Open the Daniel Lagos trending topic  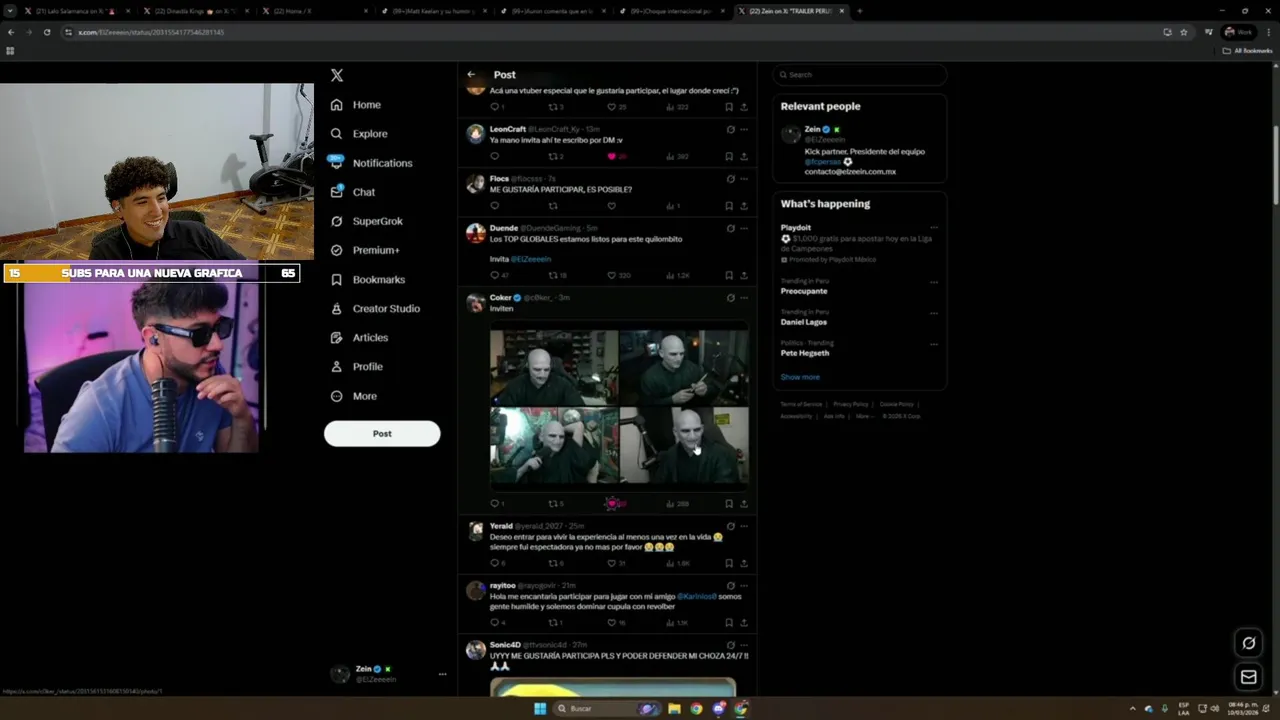click(x=804, y=322)
